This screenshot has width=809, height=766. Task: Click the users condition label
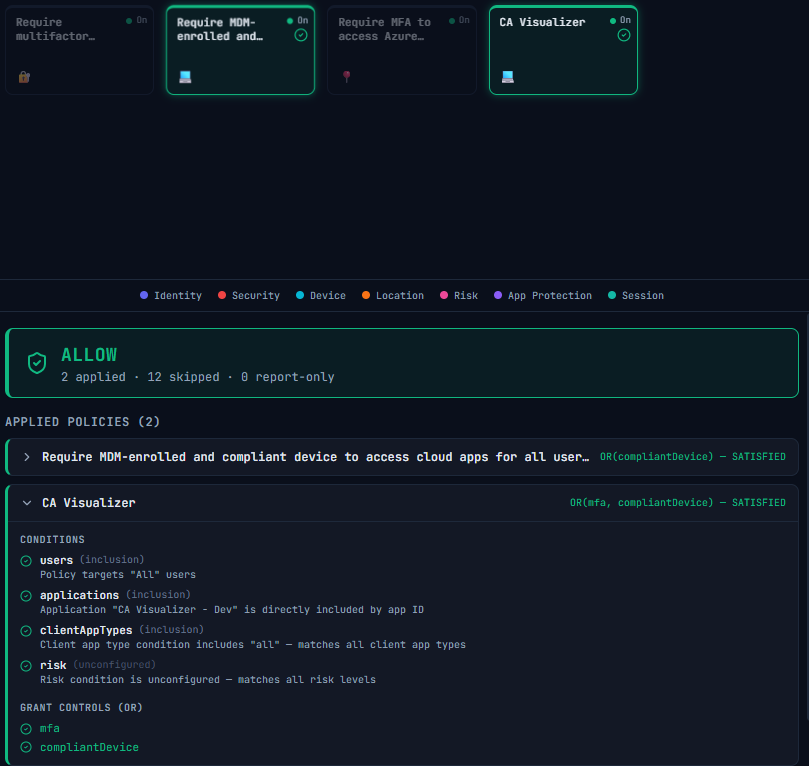56,560
